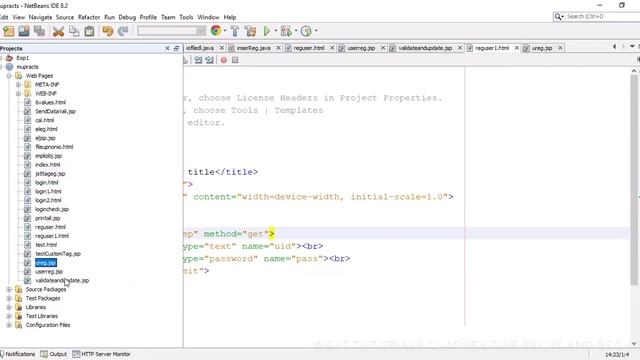Select SendDataVal.jsp in the Projects tree
The image size is (640, 360).
click(55, 111)
